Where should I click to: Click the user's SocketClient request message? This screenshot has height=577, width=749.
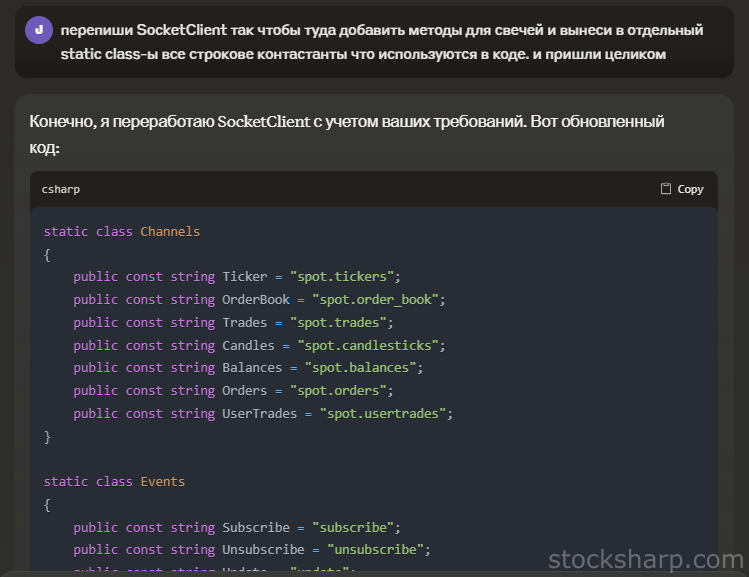tap(380, 41)
